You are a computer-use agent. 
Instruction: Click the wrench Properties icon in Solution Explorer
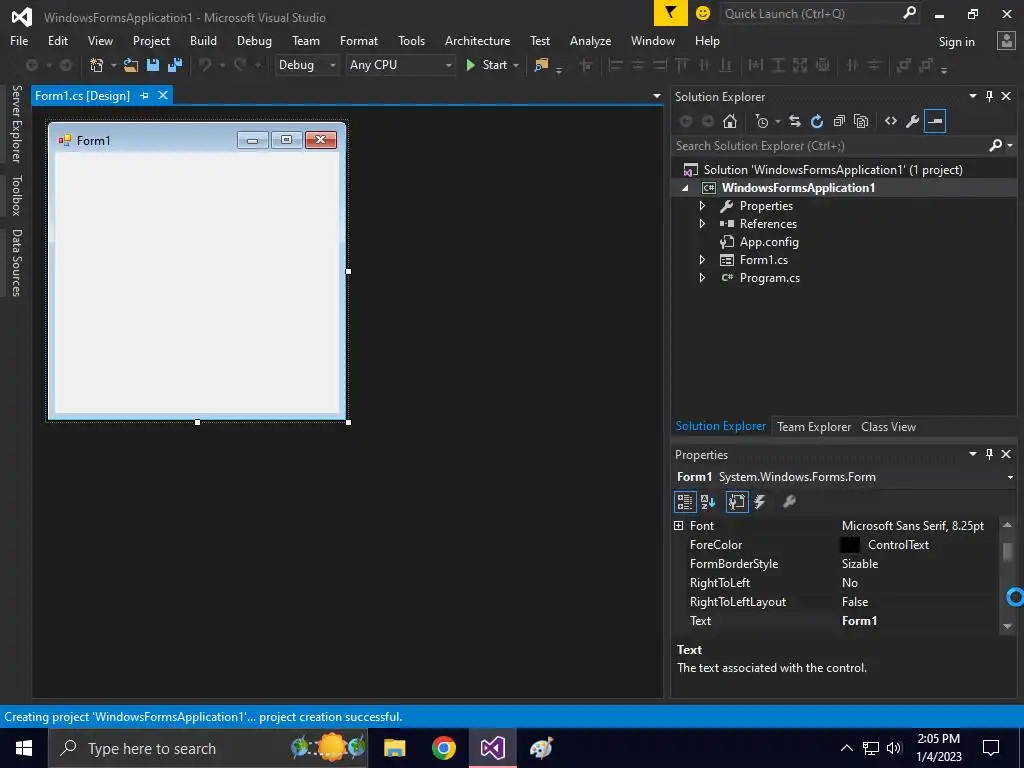[x=913, y=121]
